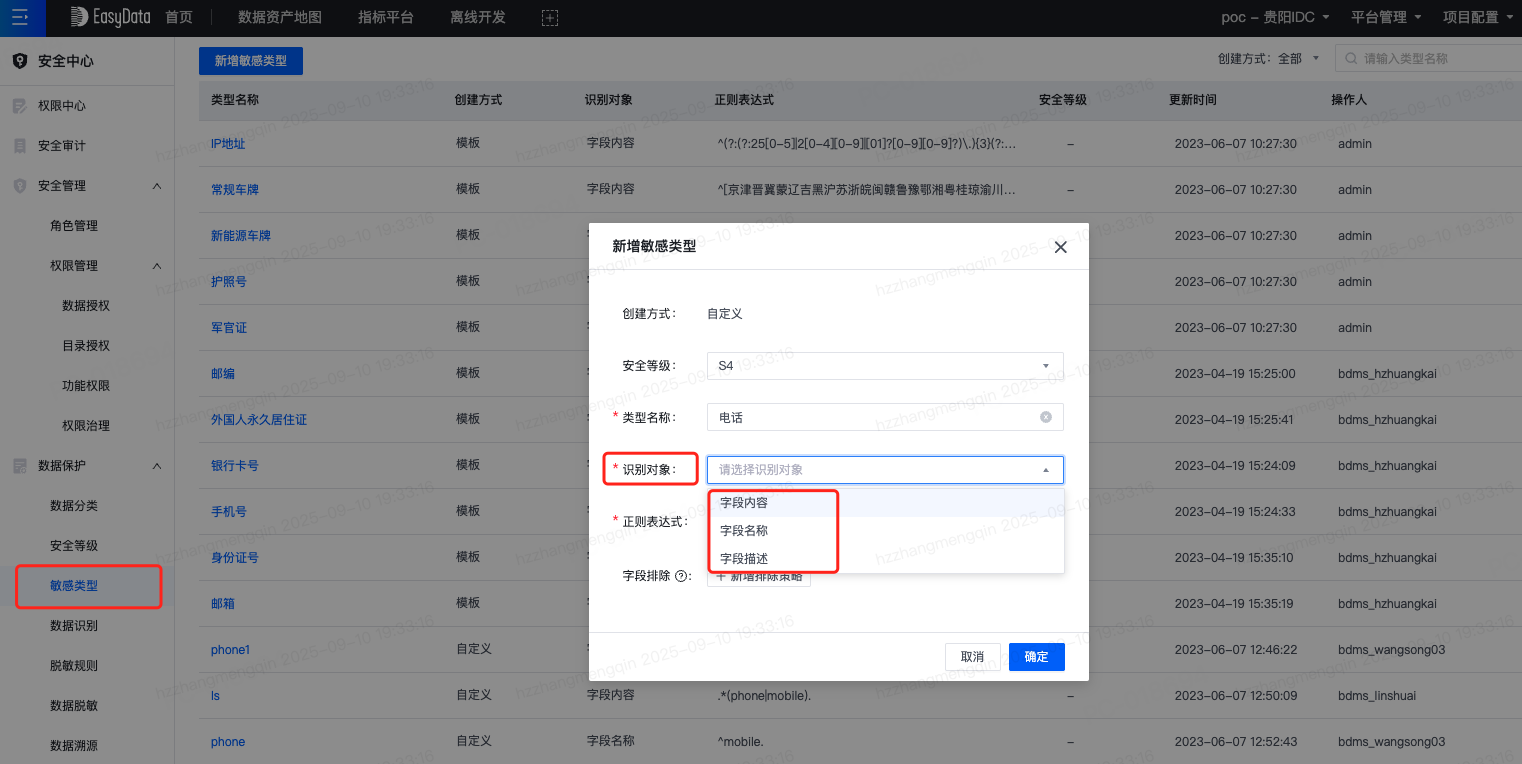Click 取消 to cancel the dialog

coord(972,657)
